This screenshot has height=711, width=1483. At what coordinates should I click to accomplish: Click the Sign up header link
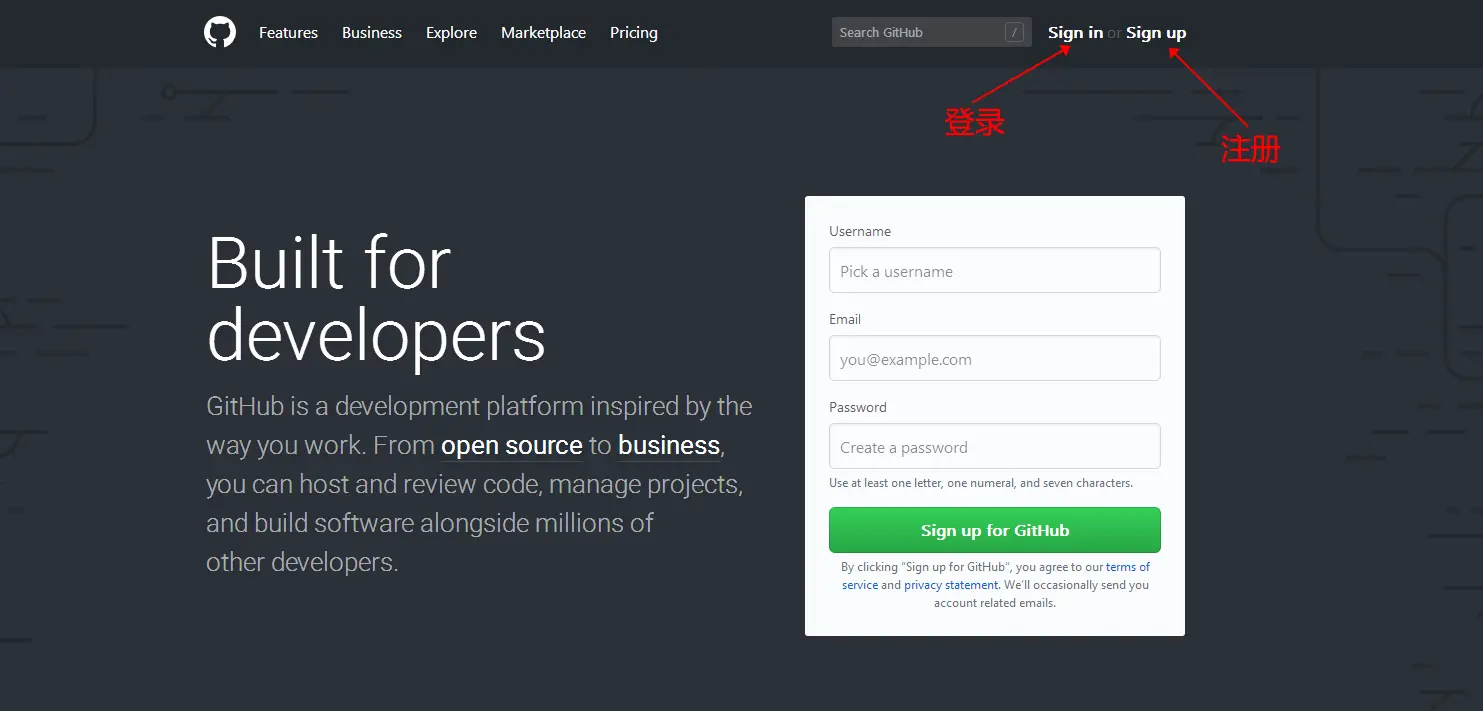(x=1156, y=33)
